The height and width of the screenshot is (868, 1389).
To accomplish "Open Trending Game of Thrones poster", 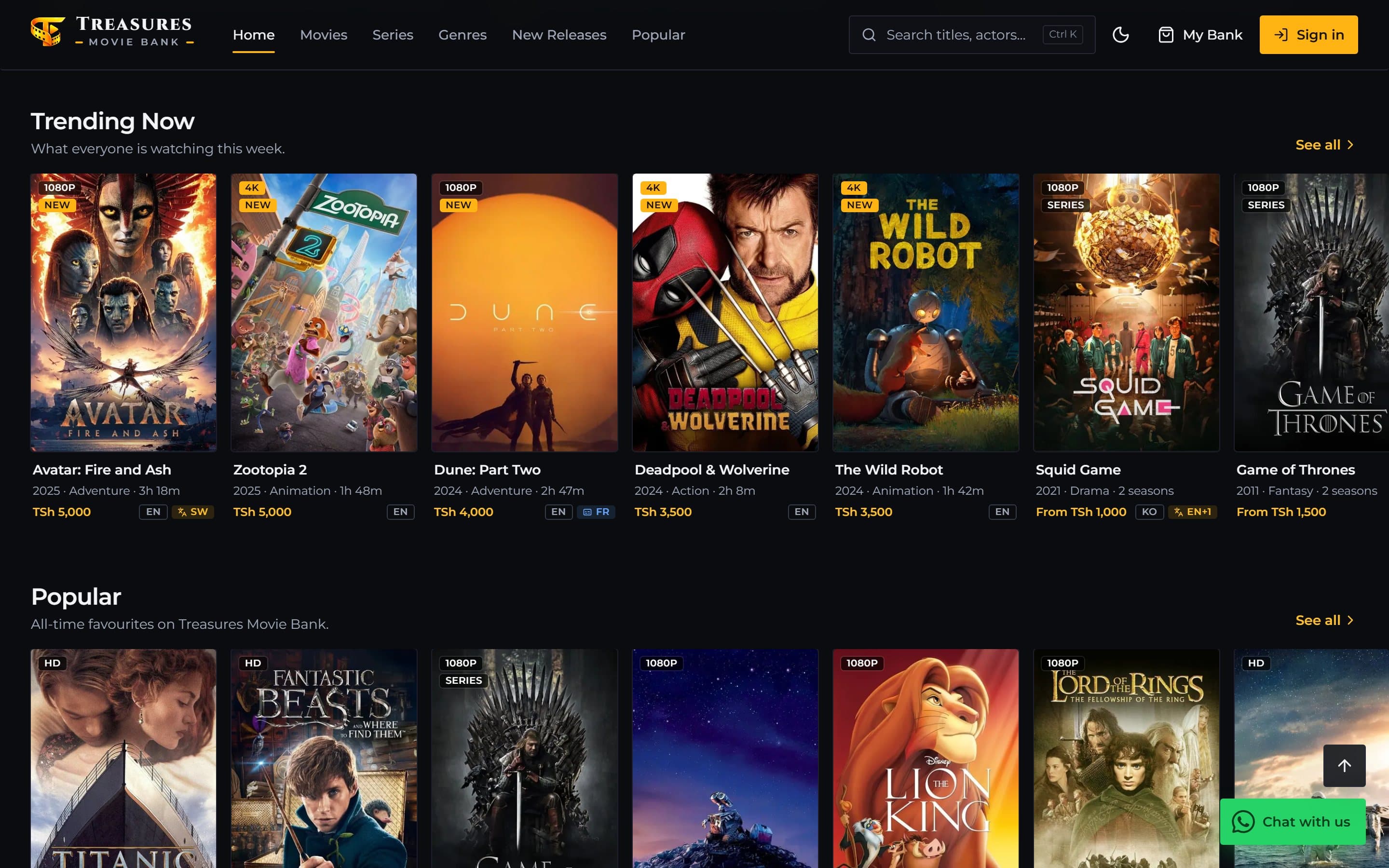I will point(1311,312).
